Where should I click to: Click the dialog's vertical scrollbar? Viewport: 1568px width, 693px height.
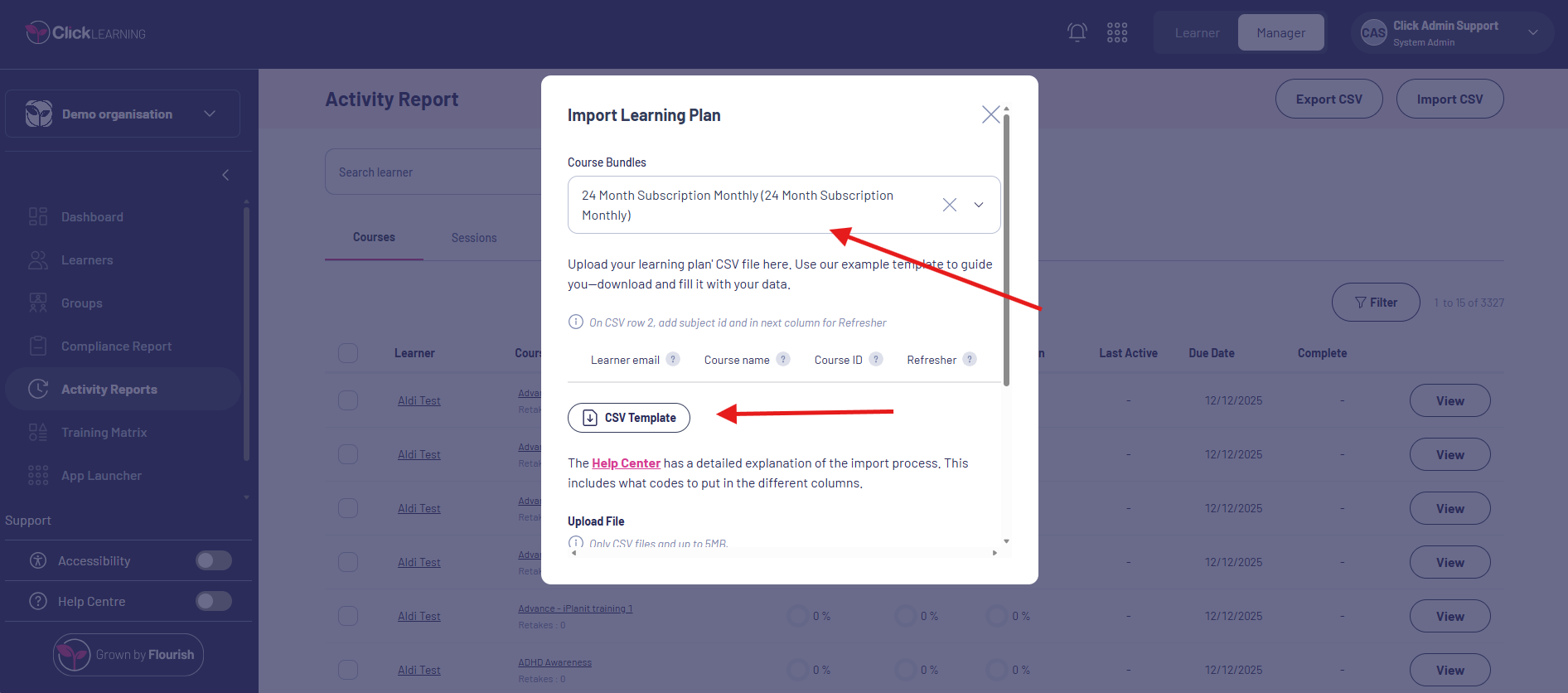point(1006,249)
